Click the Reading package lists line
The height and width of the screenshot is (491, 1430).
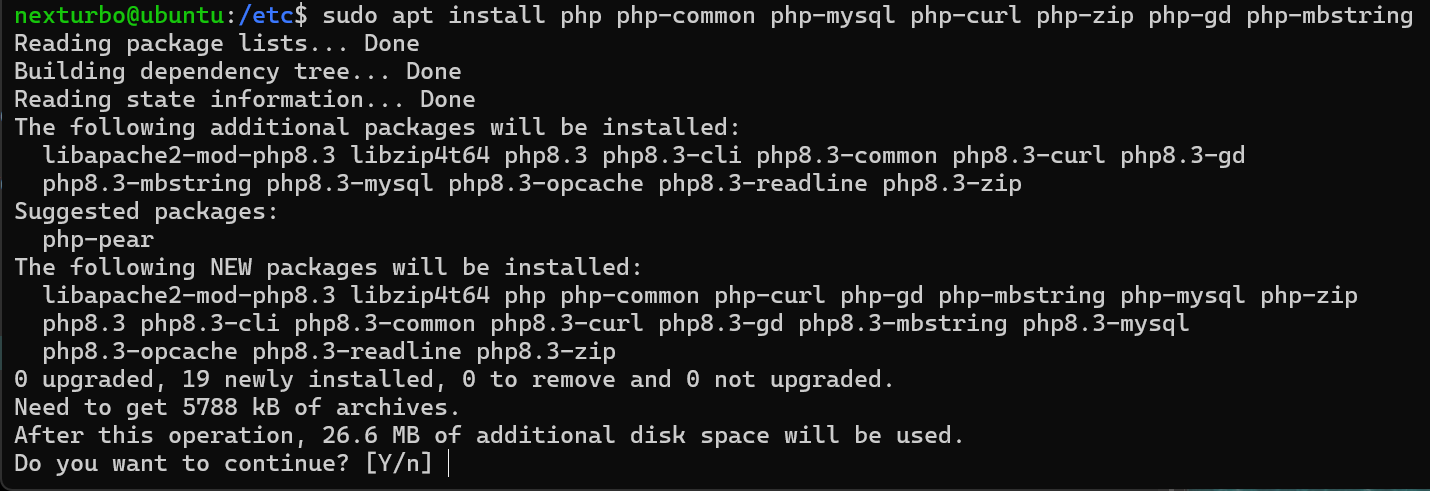click(217, 44)
